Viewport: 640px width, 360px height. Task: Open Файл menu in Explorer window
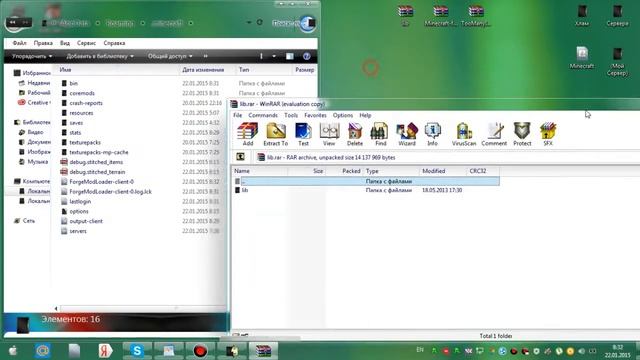click(x=19, y=43)
